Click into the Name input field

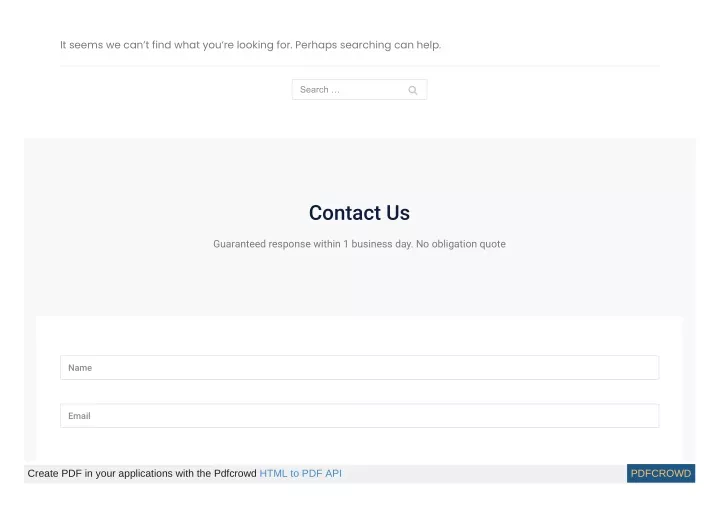click(x=360, y=368)
